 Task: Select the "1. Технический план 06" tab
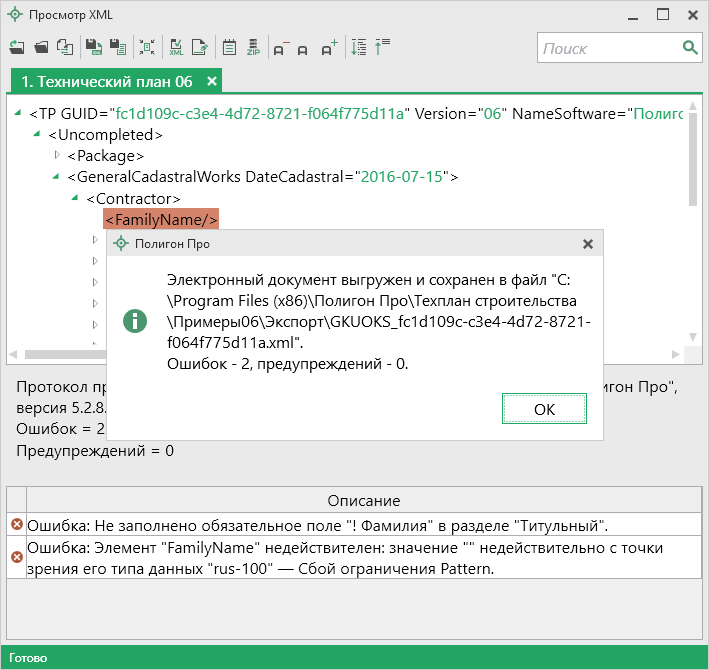click(106, 81)
